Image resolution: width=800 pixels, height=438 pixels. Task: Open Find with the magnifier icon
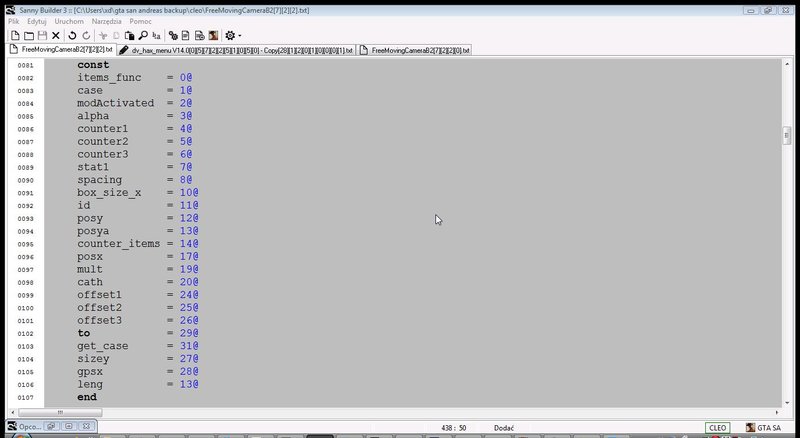[x=143, y=35]
